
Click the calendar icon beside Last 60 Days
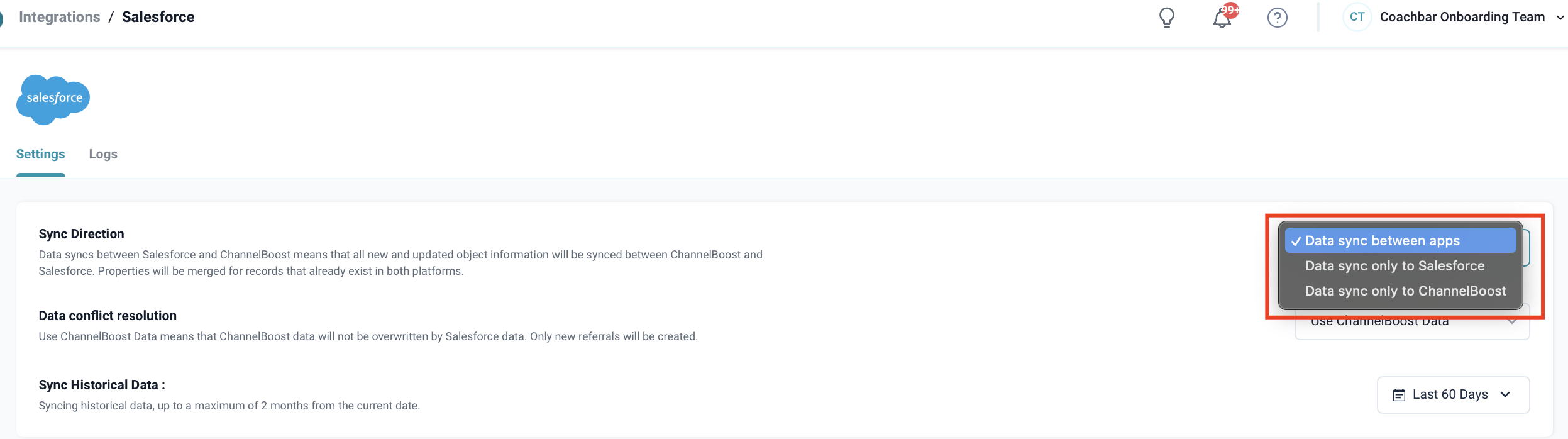click(x=1398, y=395)
